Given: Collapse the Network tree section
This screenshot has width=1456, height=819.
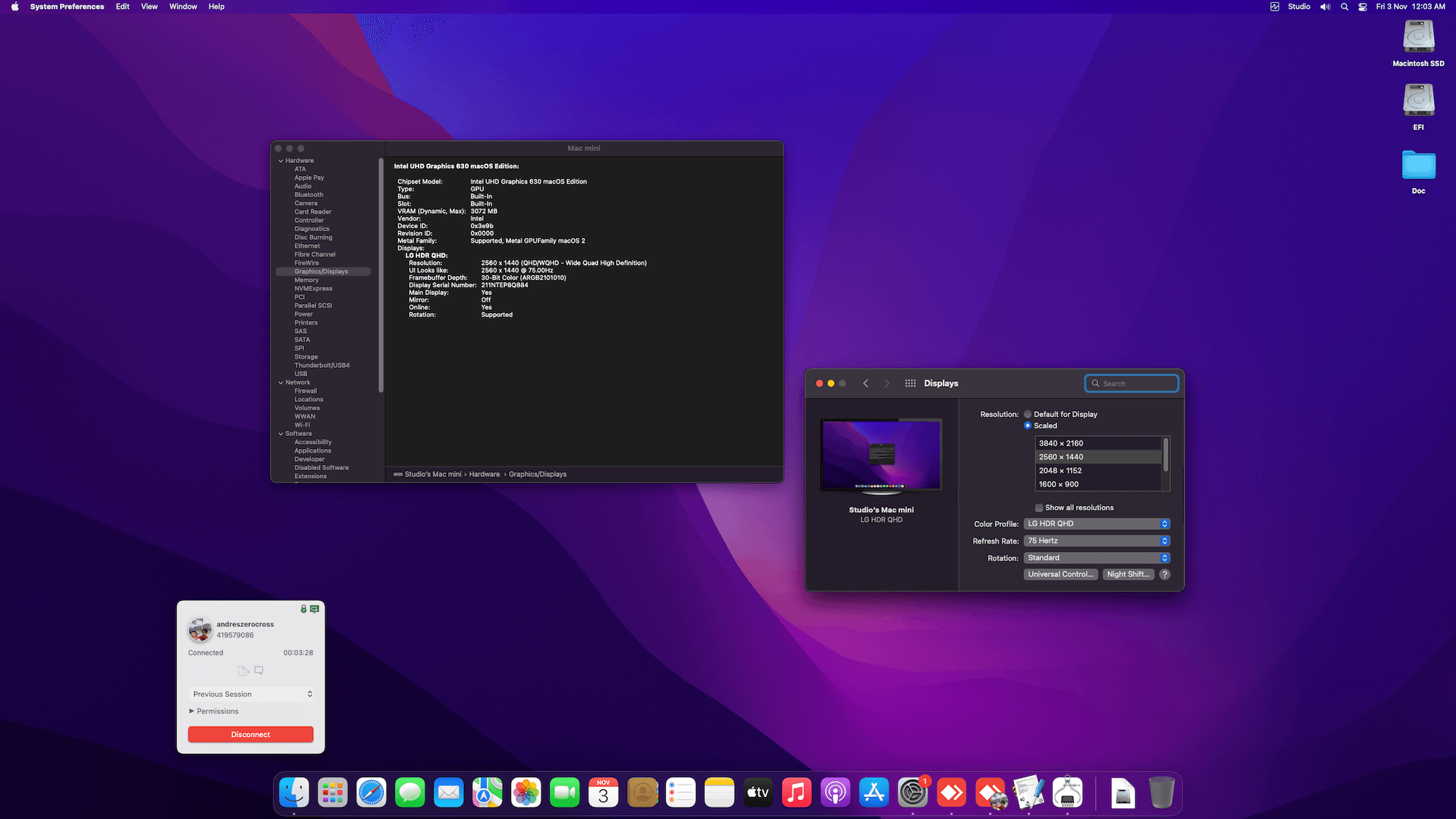Looking at the screenshot, I should point(281,383).
